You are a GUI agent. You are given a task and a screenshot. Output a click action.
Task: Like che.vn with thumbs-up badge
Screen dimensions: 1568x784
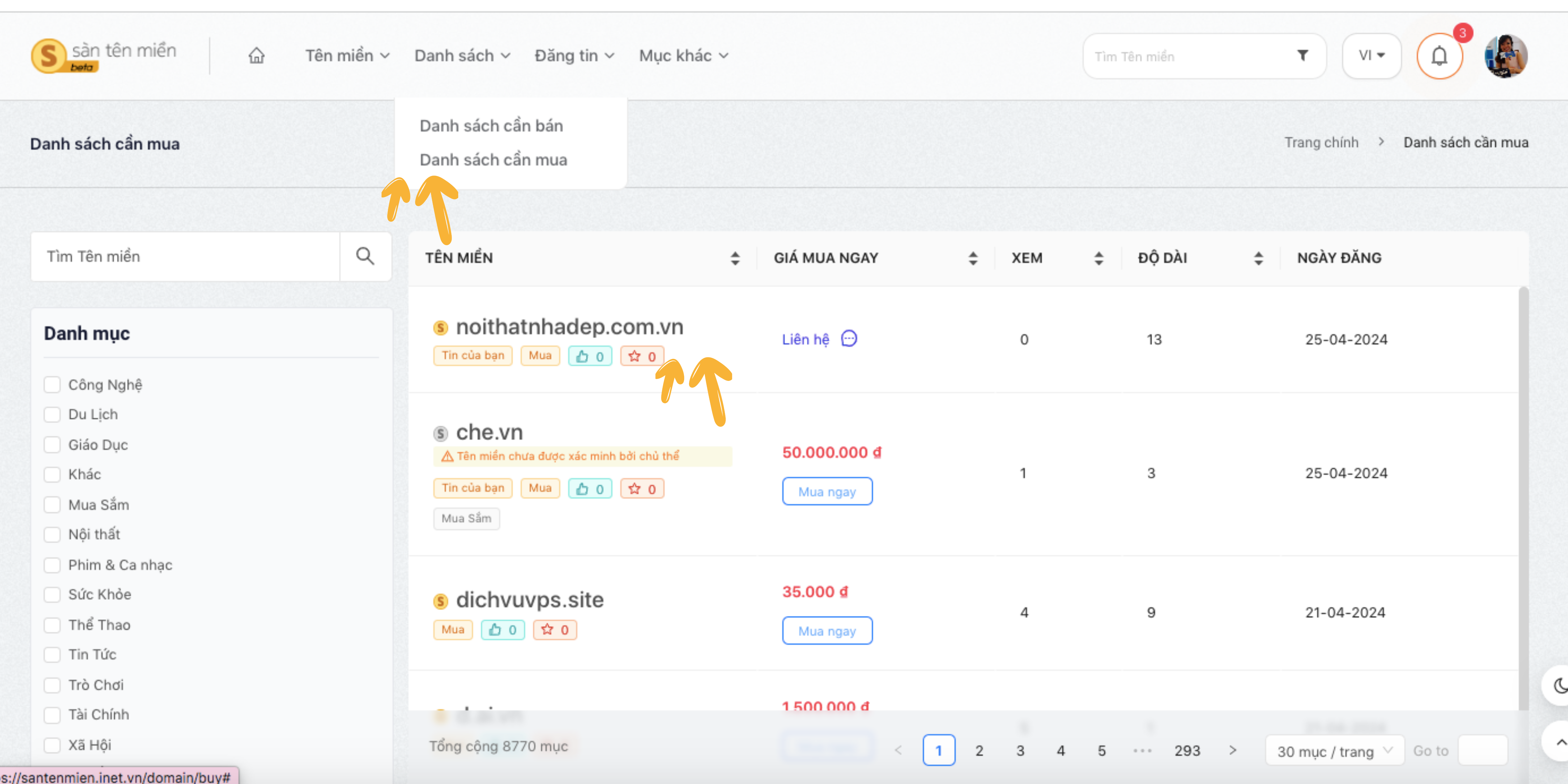pyautogui.click(x=590, y=489)
